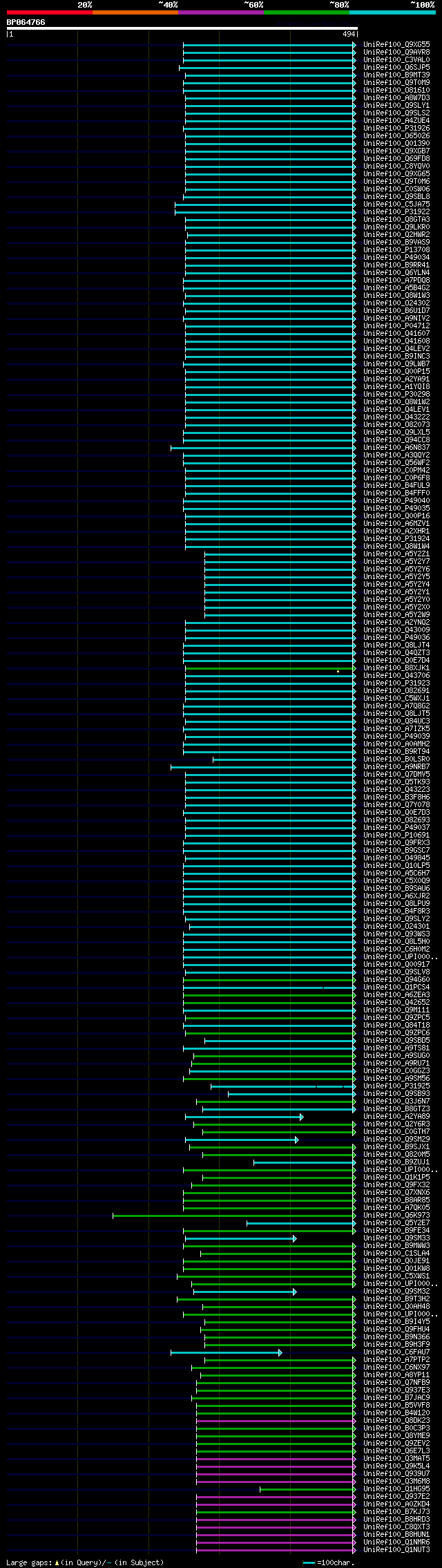Select the UniRef100_Q5Y2E7 label
This screenshot has height=1568, width=442.
tap(396, 1222)
